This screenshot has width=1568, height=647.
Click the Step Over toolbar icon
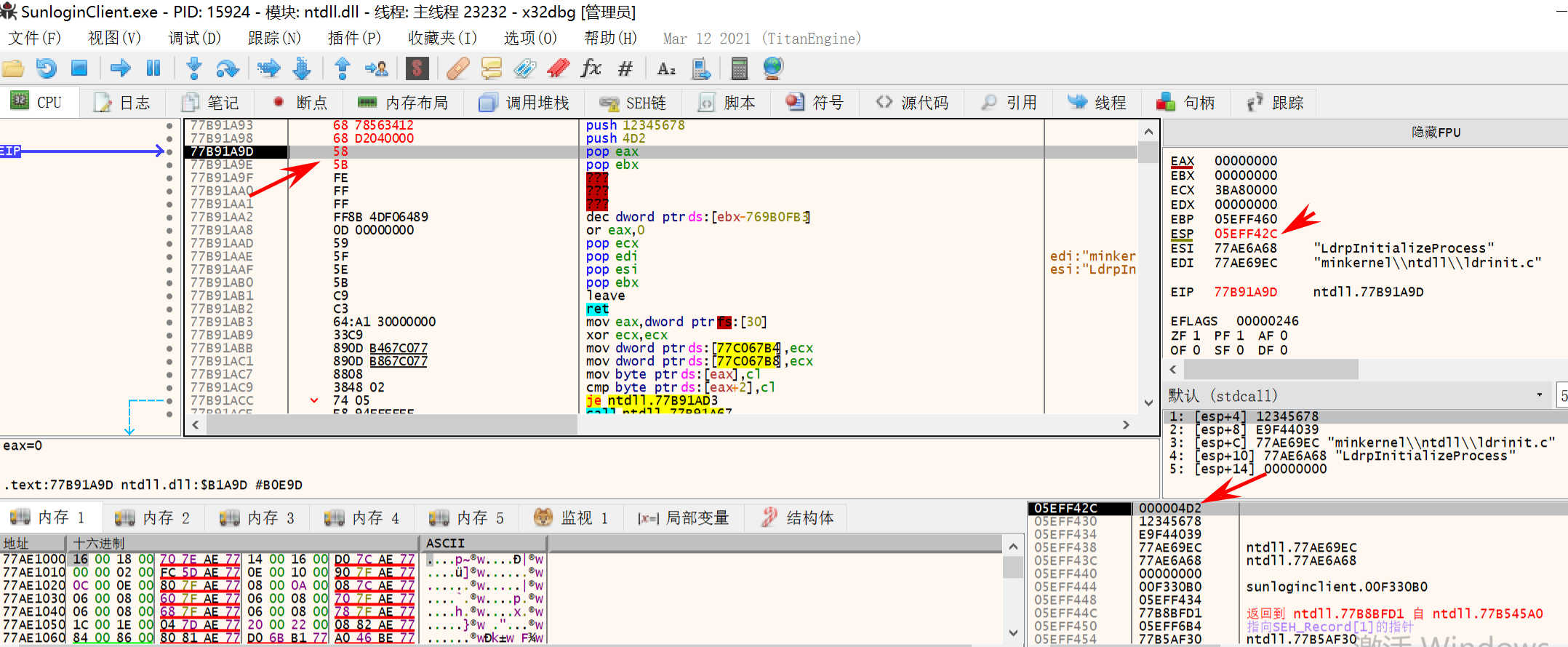click(228, 68)
